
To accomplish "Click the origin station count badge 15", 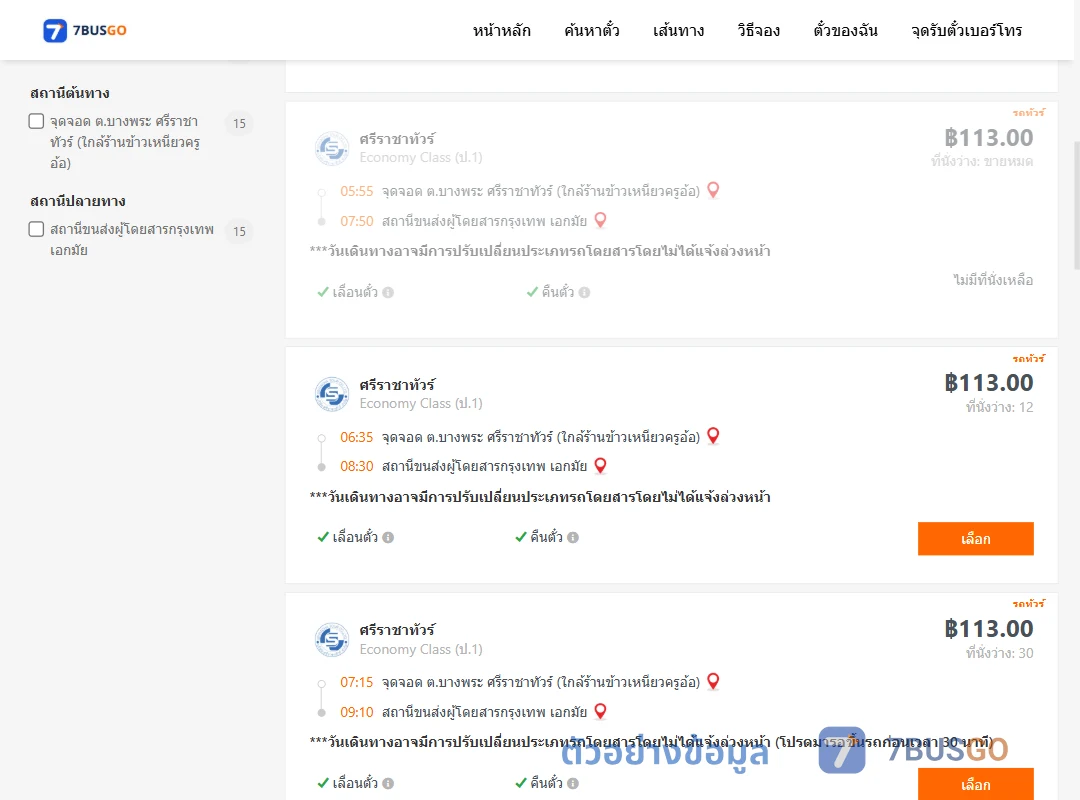I will coord(239,123).
